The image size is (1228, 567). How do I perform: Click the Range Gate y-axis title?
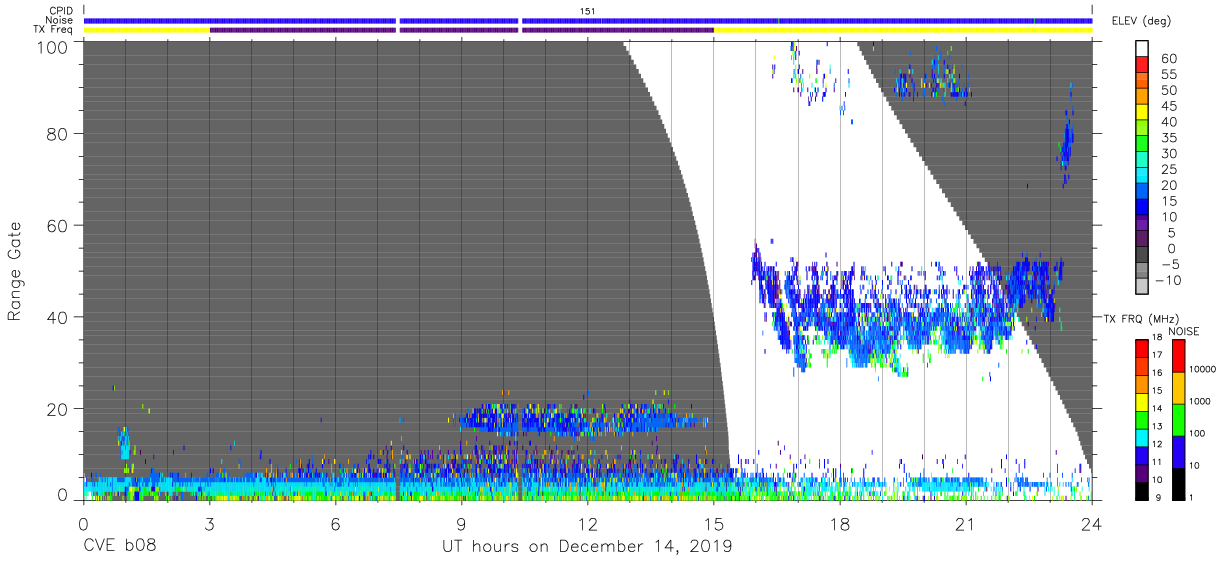(15, 270)
